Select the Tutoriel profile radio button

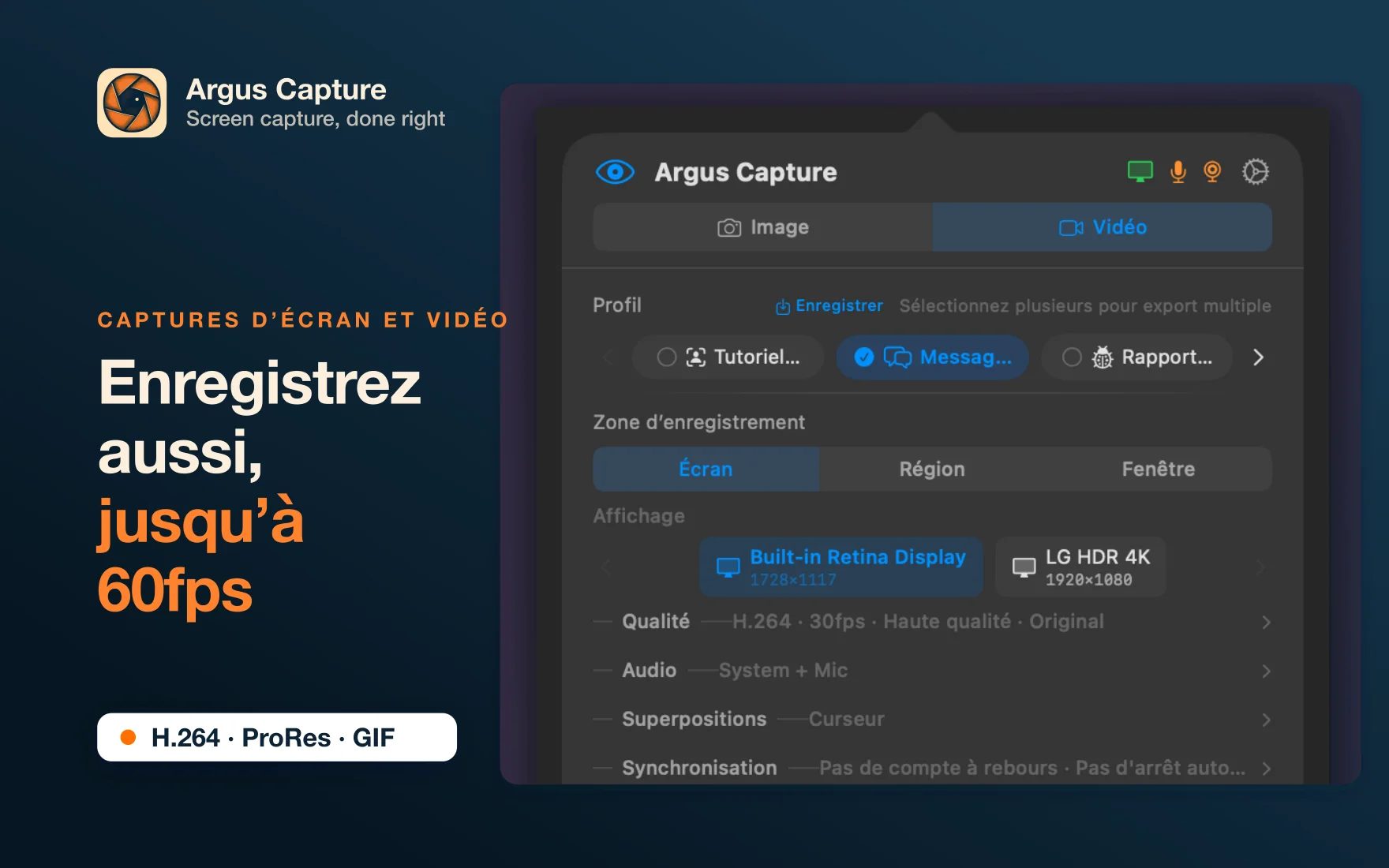[x=667, y=357]
